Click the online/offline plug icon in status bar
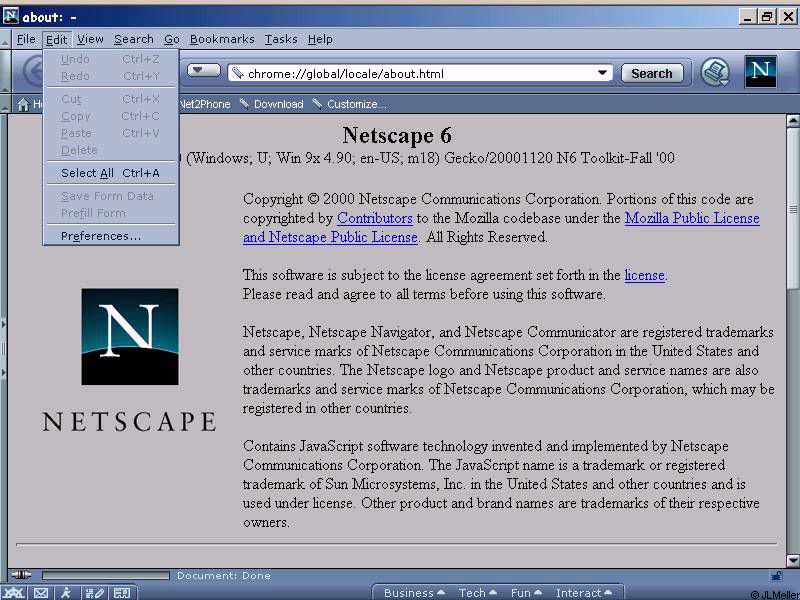This screenshot has width=800, height=600. [21, 575]
